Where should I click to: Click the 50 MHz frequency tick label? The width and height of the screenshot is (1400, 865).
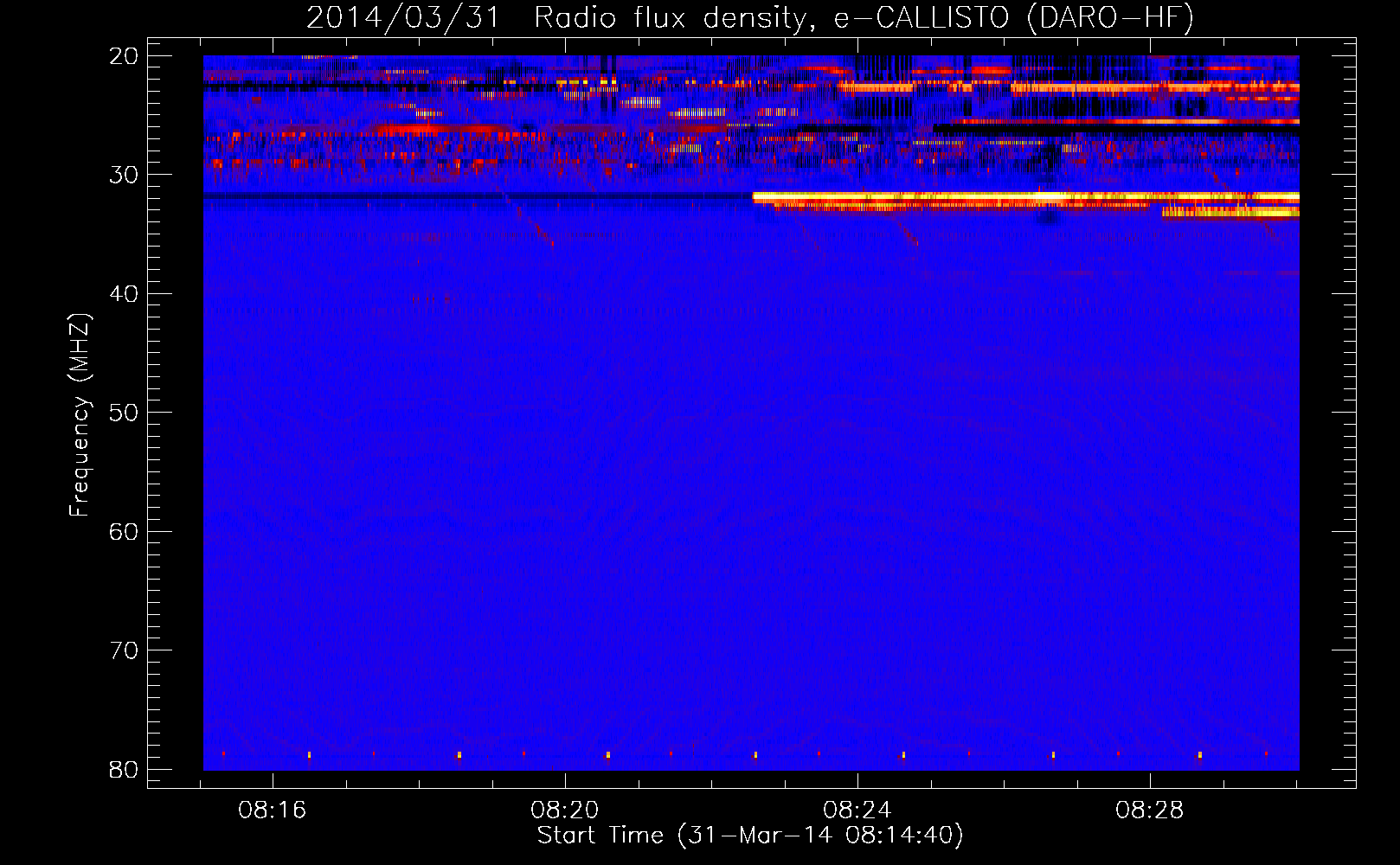tap(124, 413)
